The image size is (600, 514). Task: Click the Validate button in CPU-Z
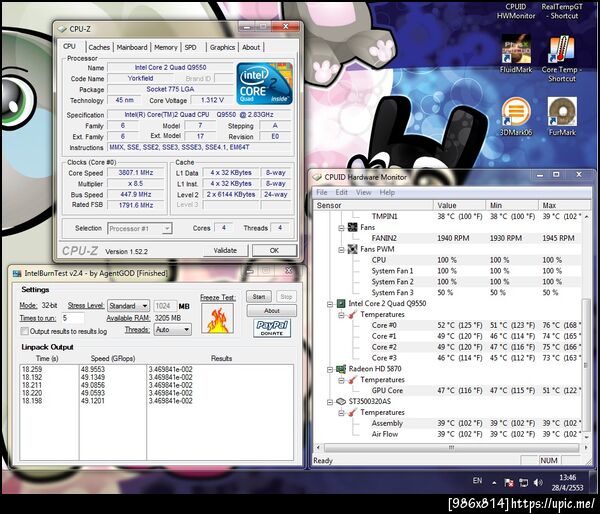[x=225, y=250]
